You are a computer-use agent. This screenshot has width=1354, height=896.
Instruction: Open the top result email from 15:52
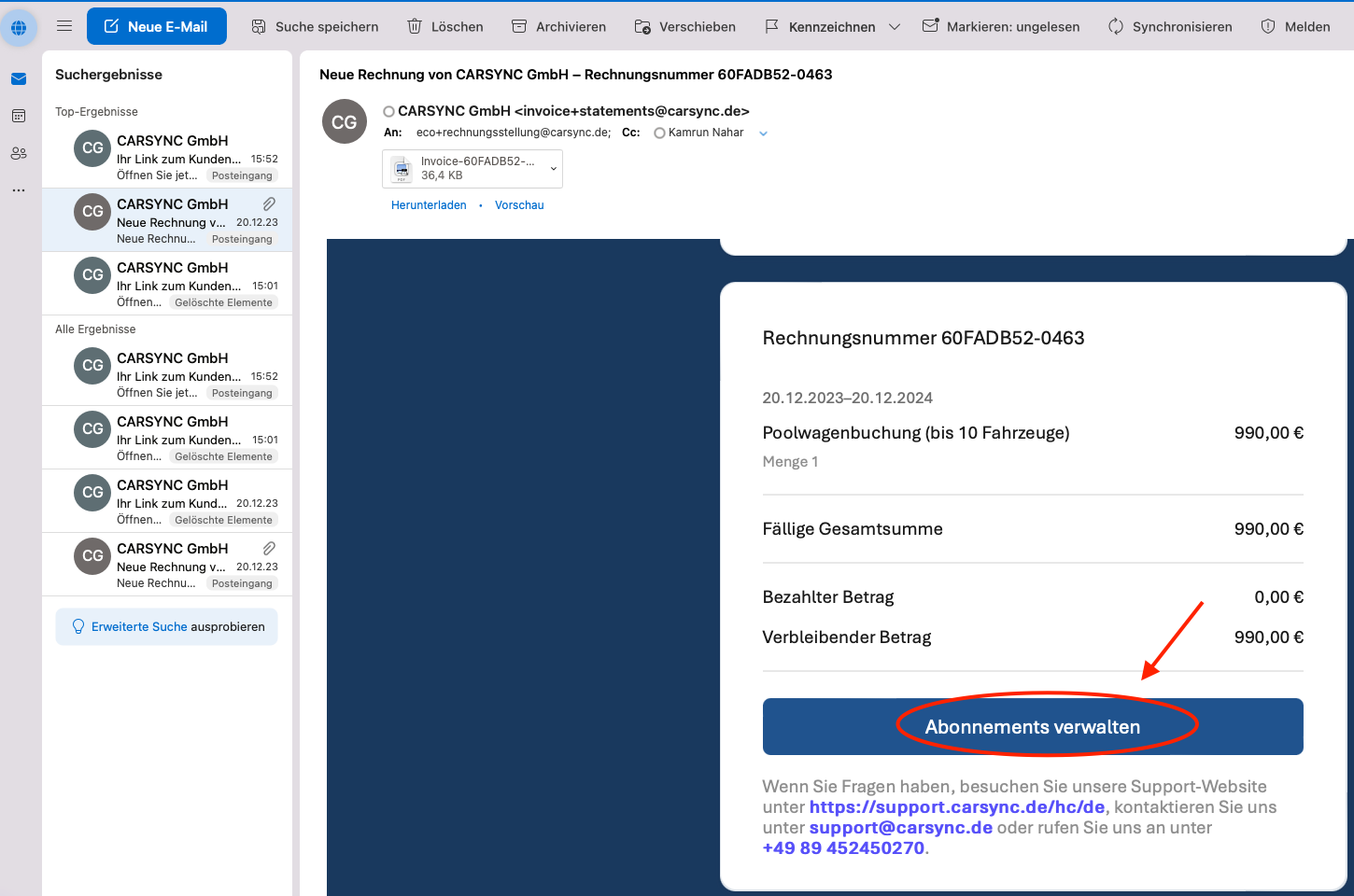pos(167,157)
